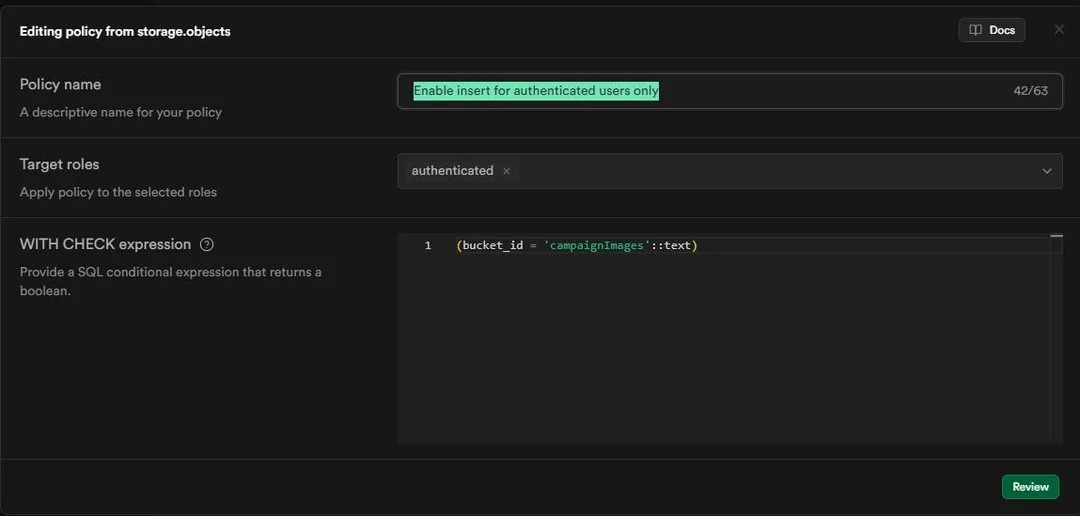Screen dimensions: 1080x516
Task: Remove the authenticated role tag via its x
Action: (506, 171)
